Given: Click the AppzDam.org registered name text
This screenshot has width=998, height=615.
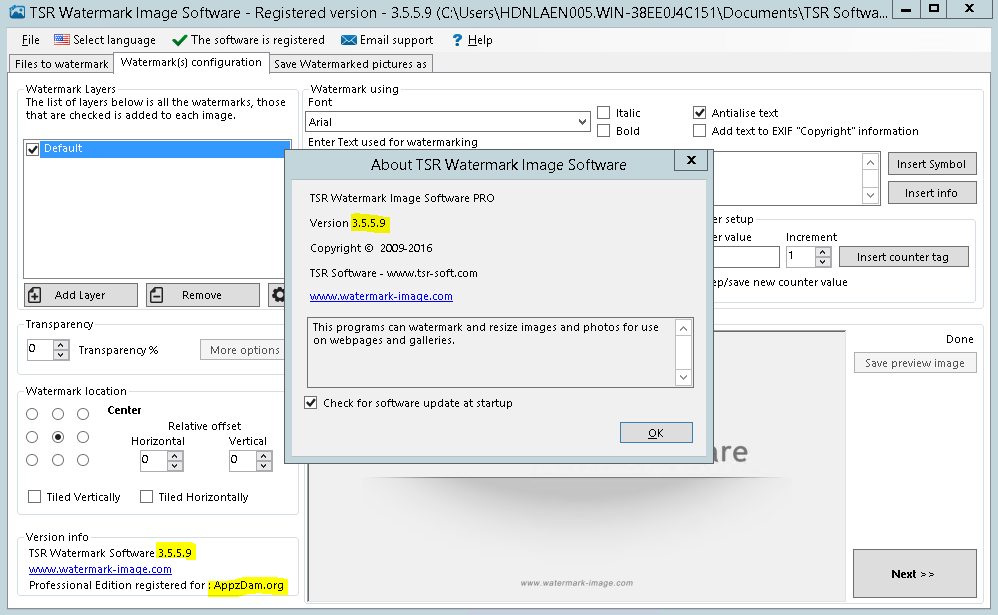Looking at the screenshot, I should coord(249,585).
